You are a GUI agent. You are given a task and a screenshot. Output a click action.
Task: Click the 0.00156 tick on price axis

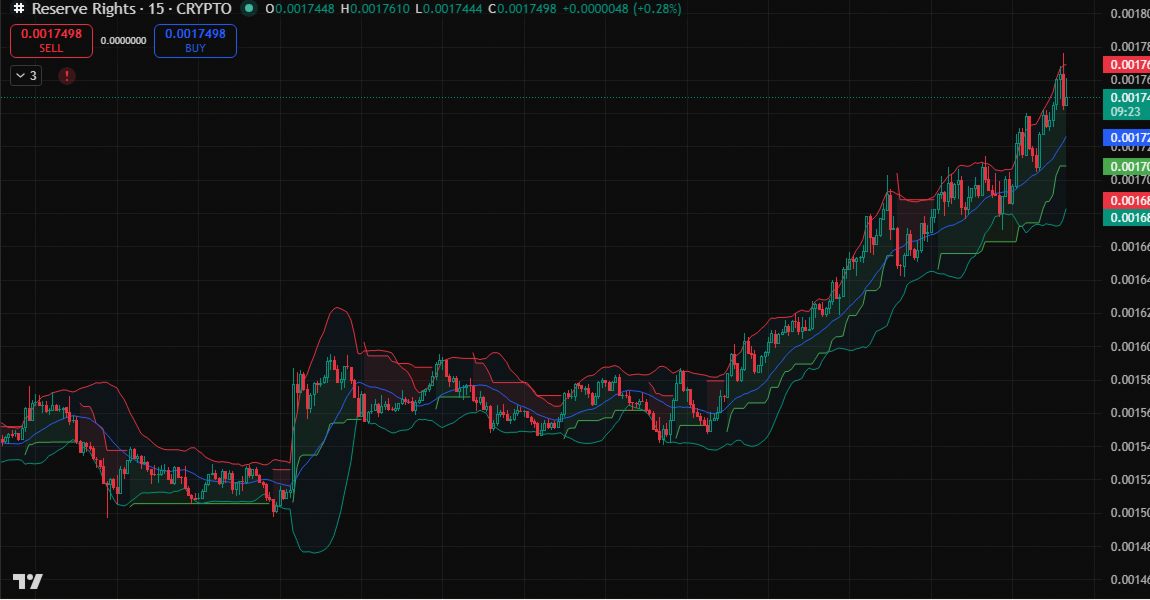(1129, 412)
